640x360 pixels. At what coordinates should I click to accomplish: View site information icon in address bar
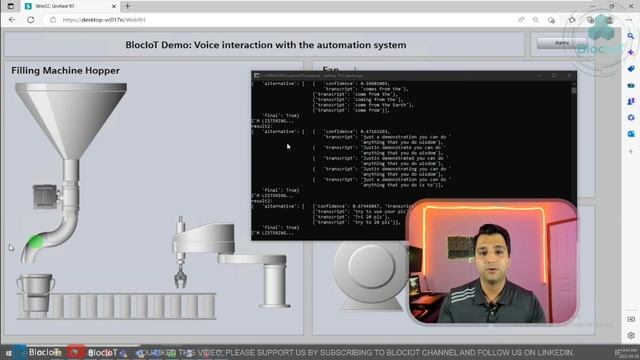point(53,20)
